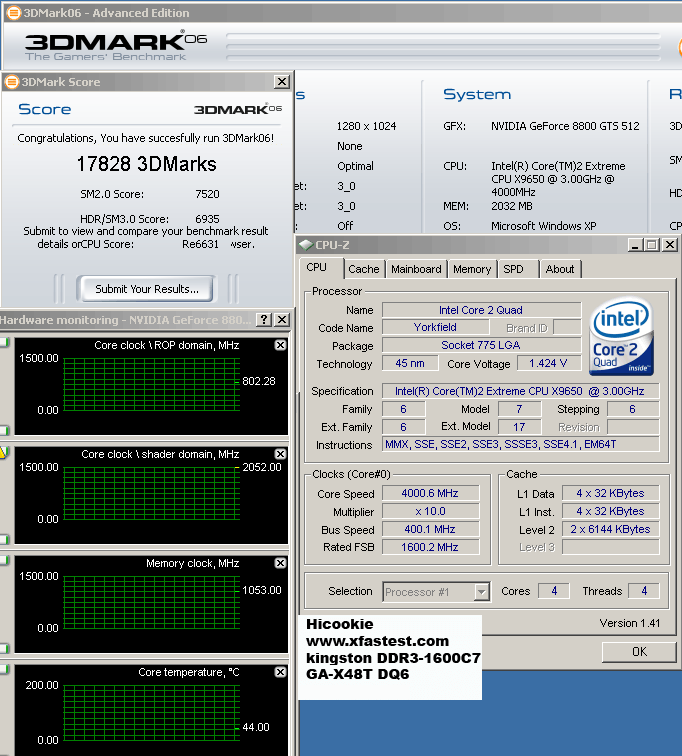The height and width of the screenshot is (756, 682).
Task: Click the Ext. Model value '17'
Action: [x=519, y=427]
